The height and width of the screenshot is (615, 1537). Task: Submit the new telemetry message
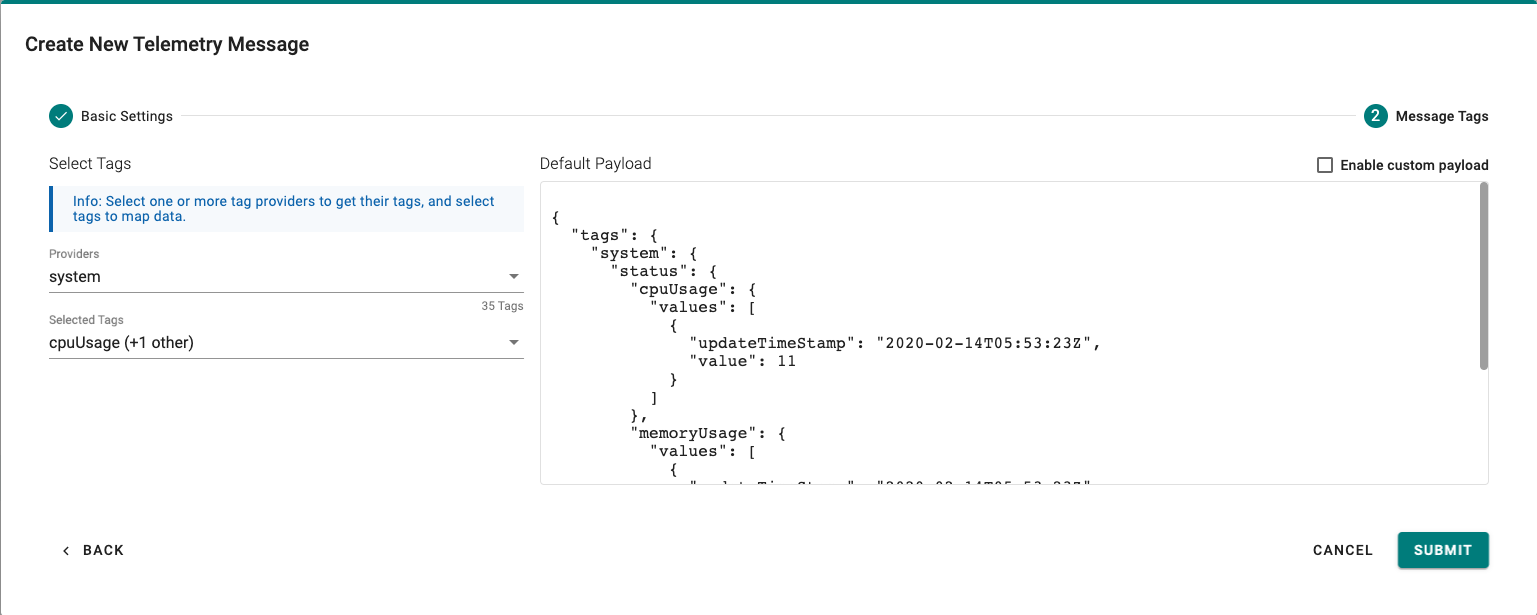tap(1443, 550)
